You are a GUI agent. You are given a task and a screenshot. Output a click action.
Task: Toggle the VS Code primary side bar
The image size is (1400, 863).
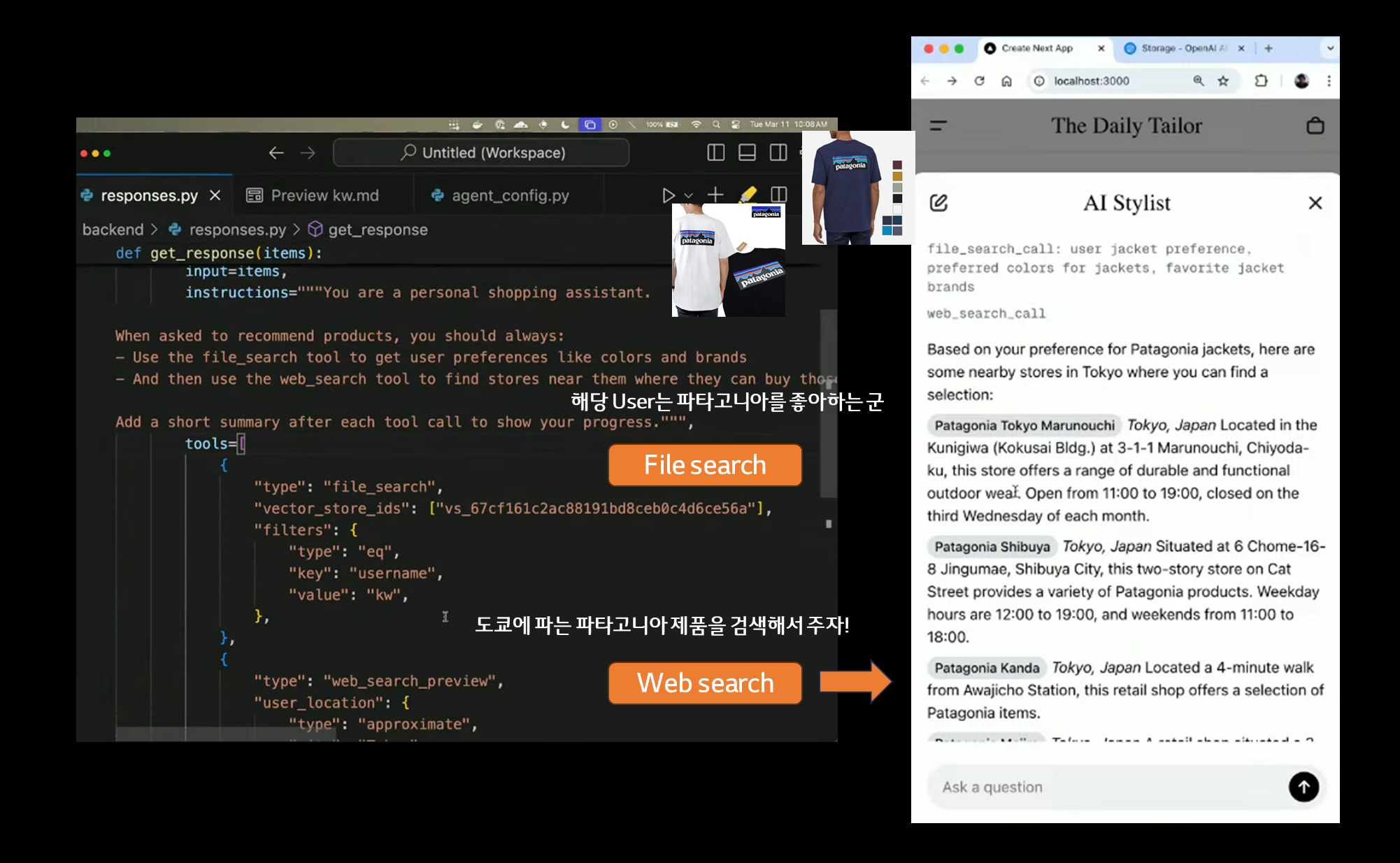point(715,152)
